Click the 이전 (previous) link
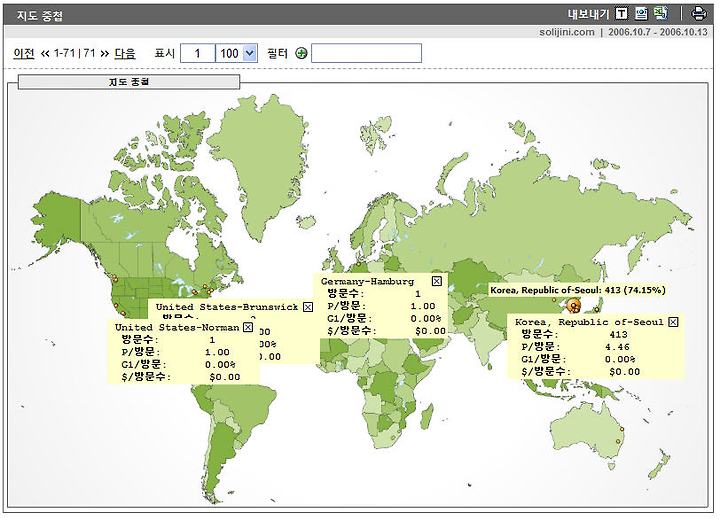720x520 pixels. [x=24, y=53]
